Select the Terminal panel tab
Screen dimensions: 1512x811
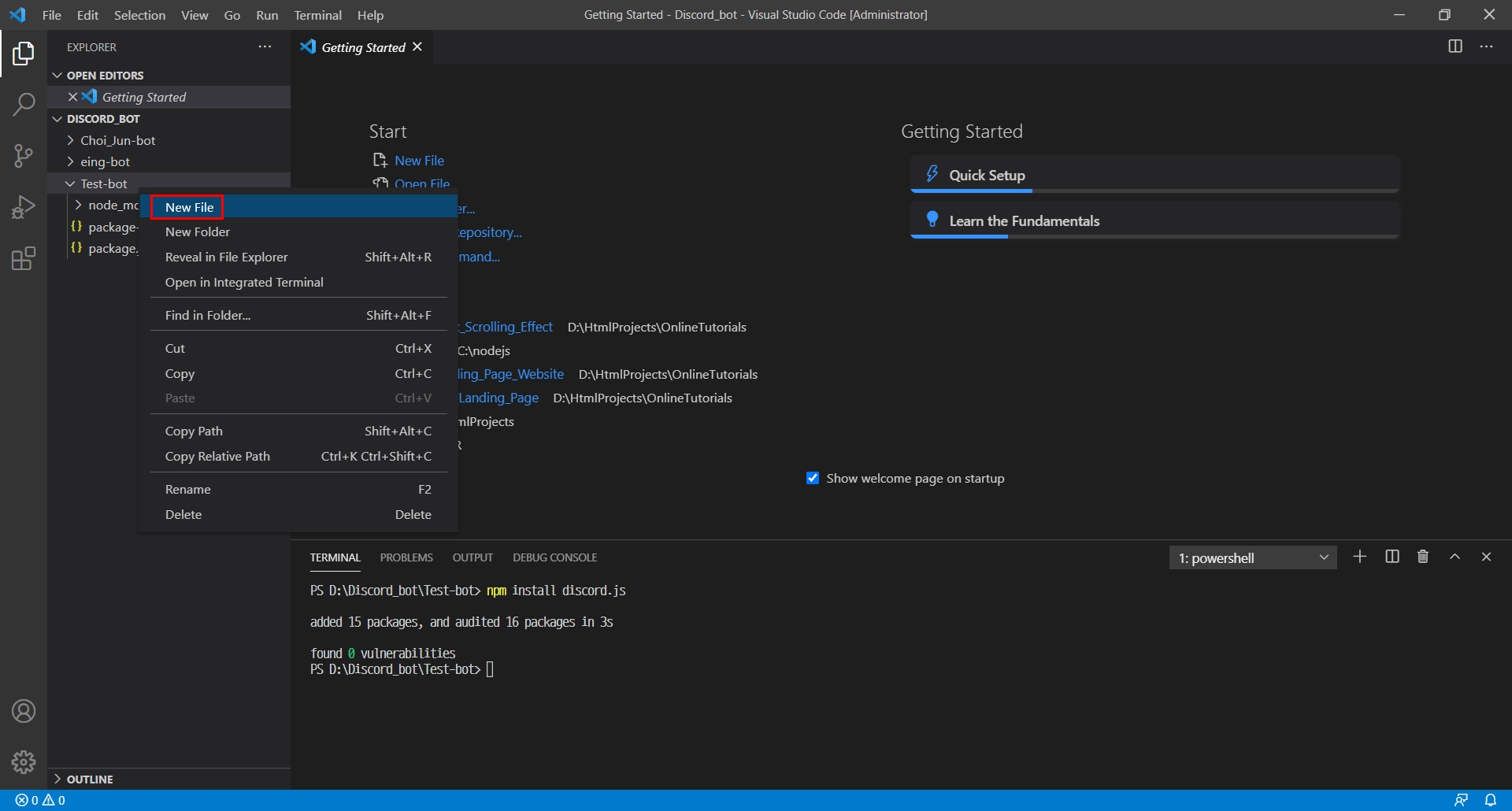pos(335,557)
